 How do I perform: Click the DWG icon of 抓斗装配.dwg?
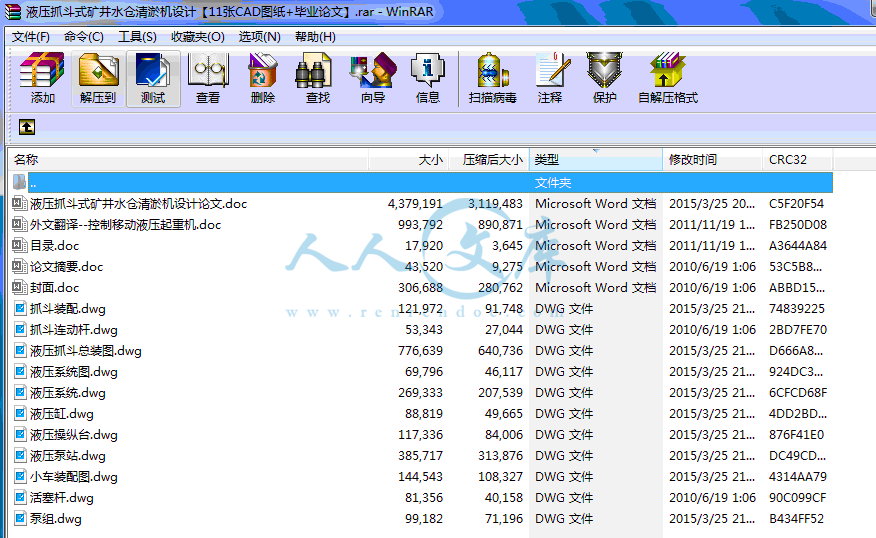tap(20, 308)
